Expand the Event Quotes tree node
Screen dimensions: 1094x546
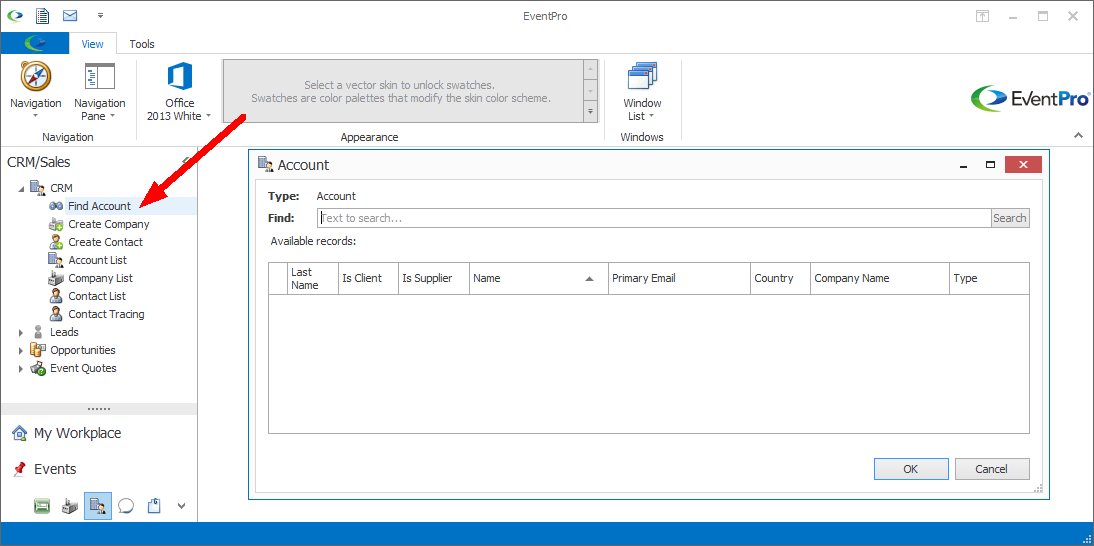point(21,369)
